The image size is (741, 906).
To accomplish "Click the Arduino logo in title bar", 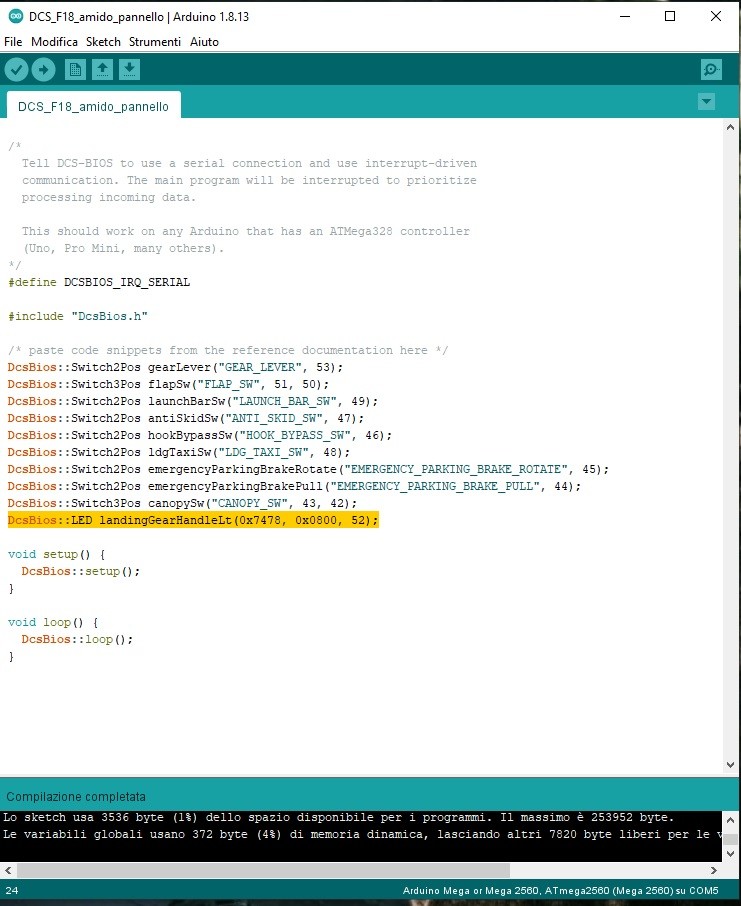I will coord(16,16).
